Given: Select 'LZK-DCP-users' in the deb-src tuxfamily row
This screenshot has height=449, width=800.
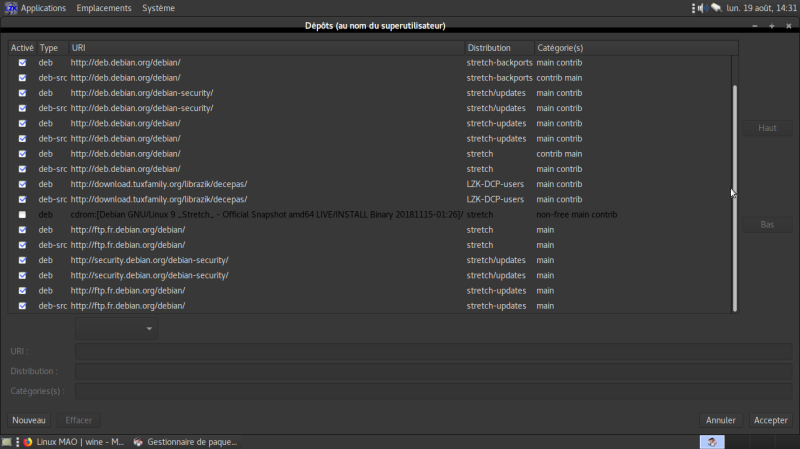Looking at the screenshot, I should click(x=495, y=199).
